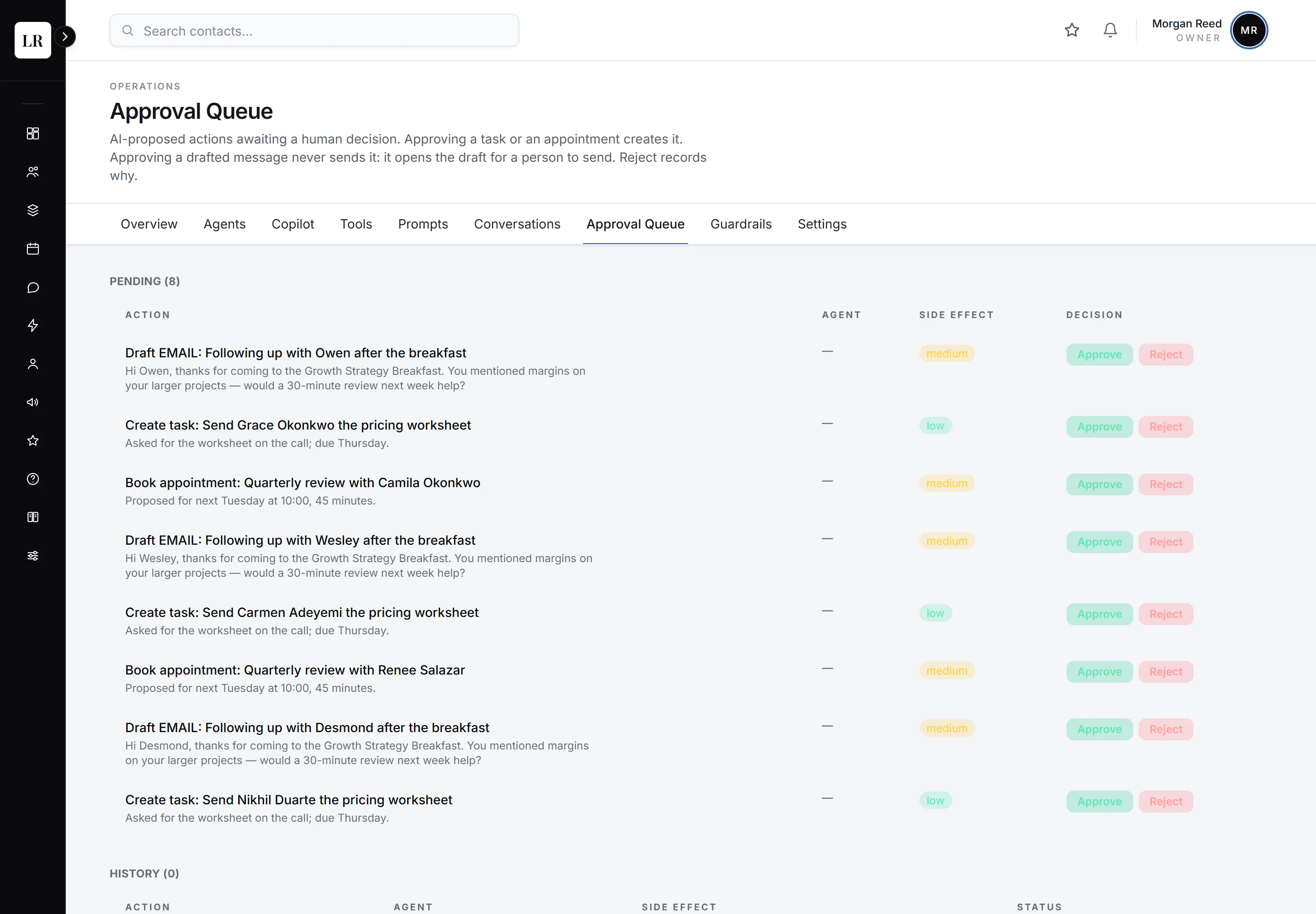
Task: Open 'Quarterly review with Renee Salazar' title
Action: (295, 670)
